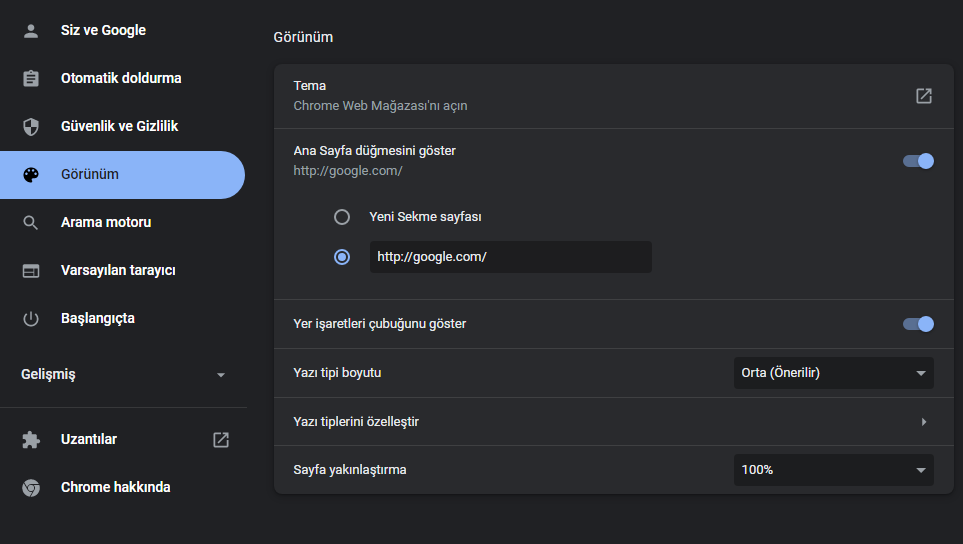
Task: Click the Görünüm page heading
Action: tap(303, 37)
